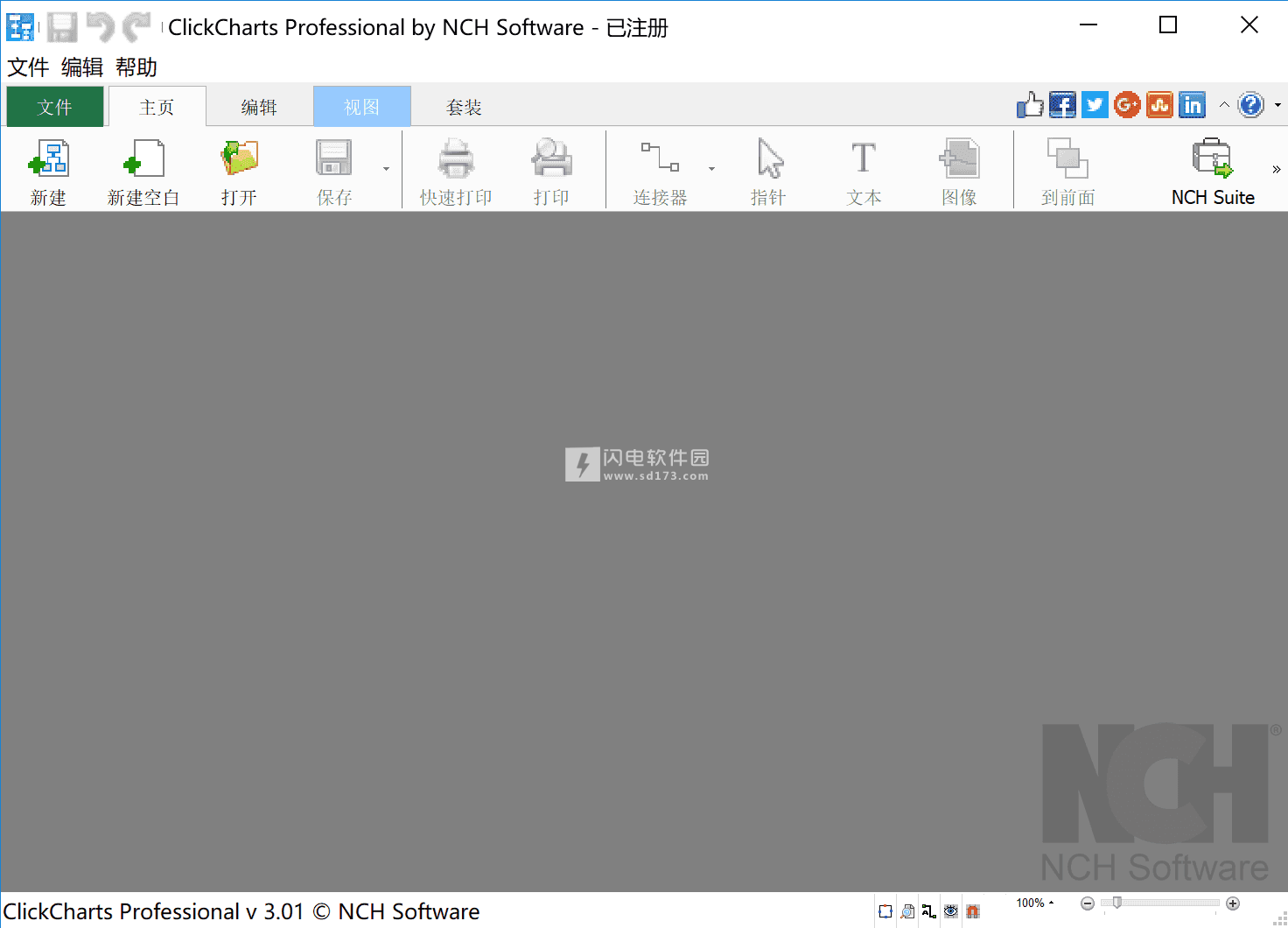Toggle the page magnifier status bar icon
1288x928 pixels.
point(907,911)
